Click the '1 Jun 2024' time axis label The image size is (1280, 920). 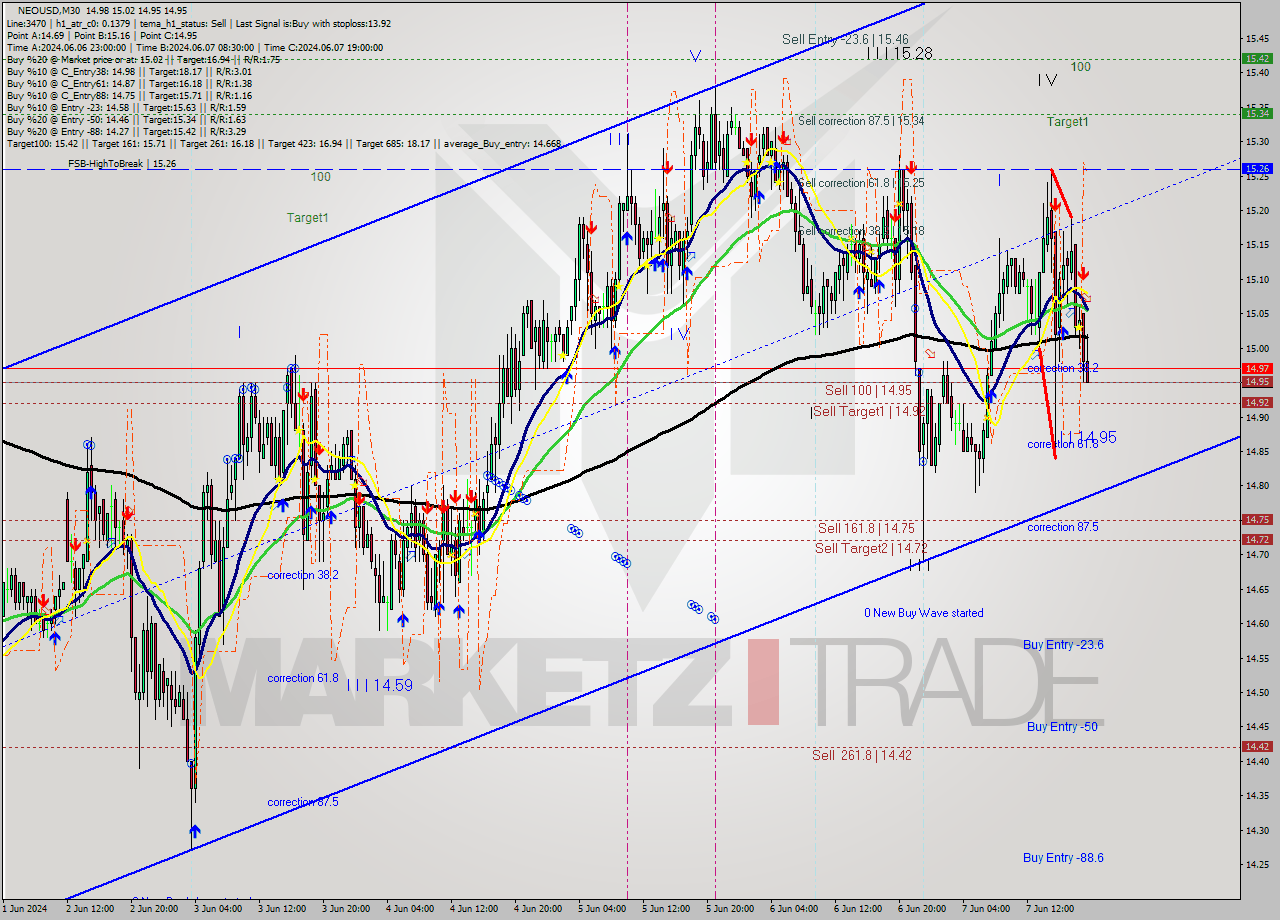click(x=24, y=909)
